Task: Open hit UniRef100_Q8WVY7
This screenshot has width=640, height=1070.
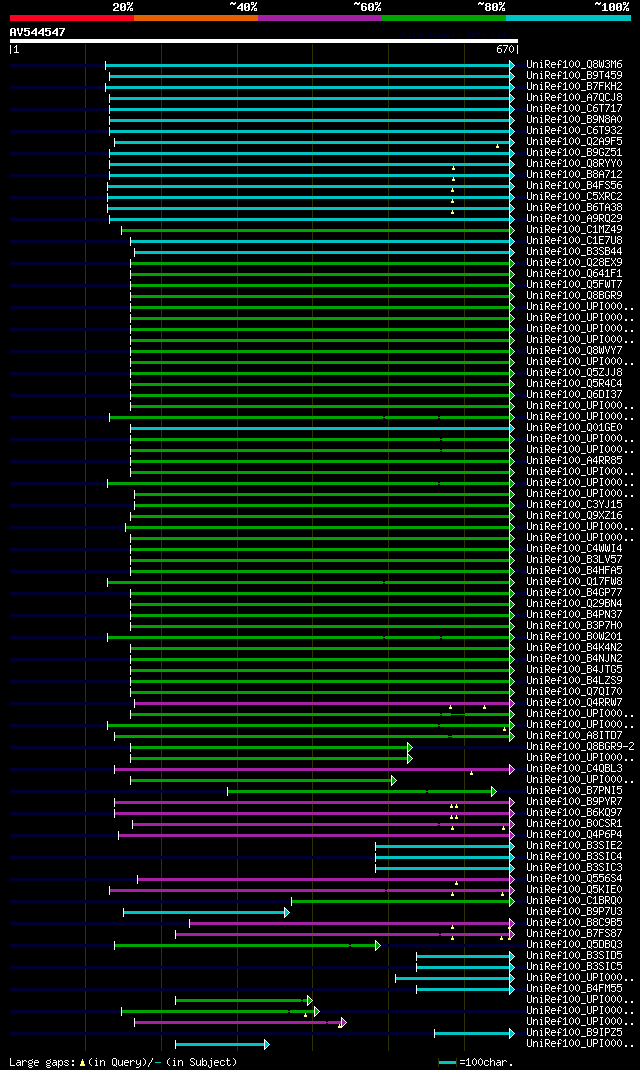Action: pyautogui.click(x=574, y=351)
